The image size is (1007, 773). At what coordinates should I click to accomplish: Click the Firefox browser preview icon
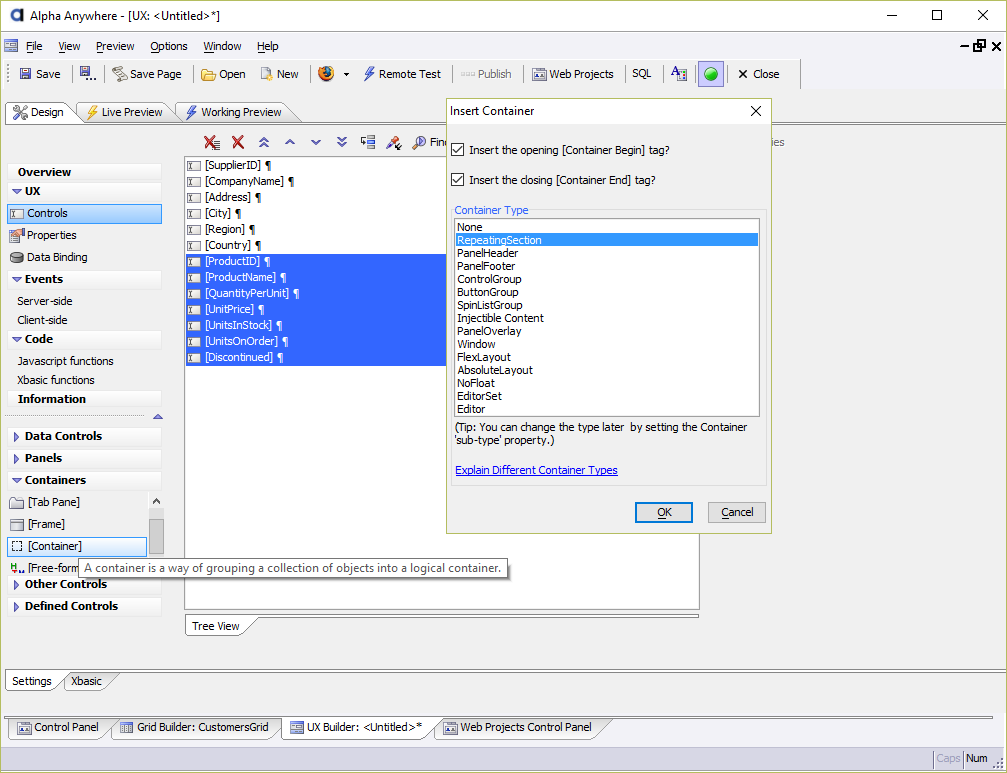pyautogui.click(x=326, y=73)
